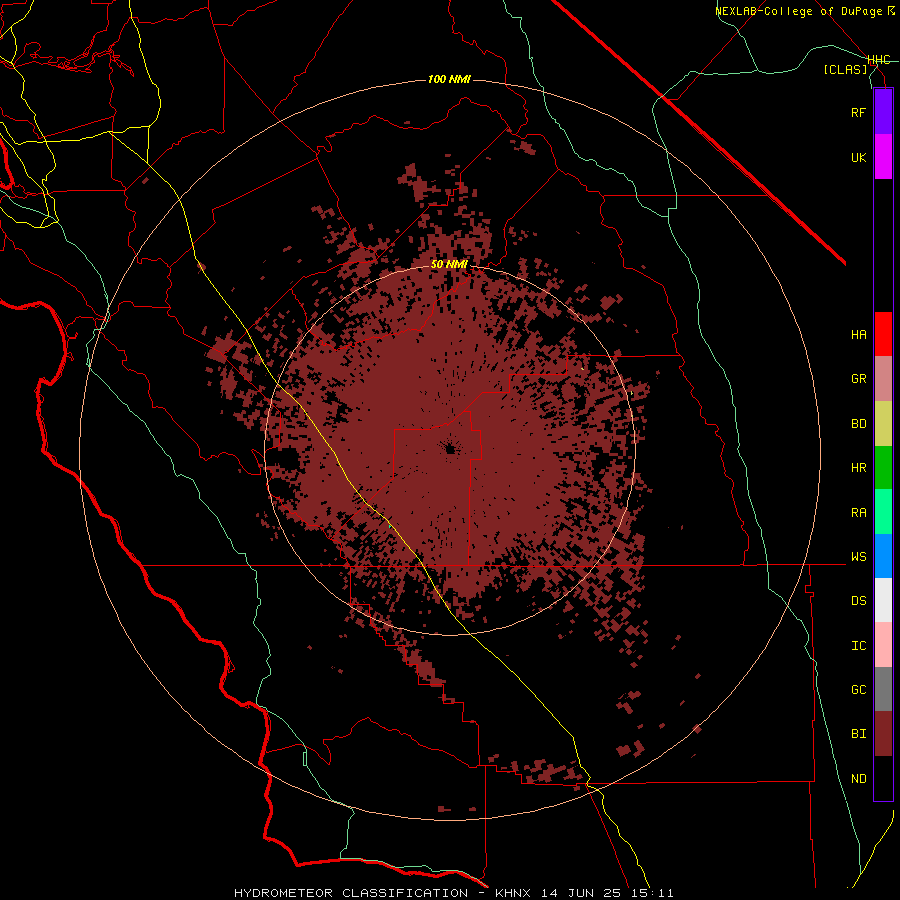Click the 15:11 timestamp
Image resolution: width=900 pixels, height=900 pixels.
pyautogui.click(x=650, y=893)
